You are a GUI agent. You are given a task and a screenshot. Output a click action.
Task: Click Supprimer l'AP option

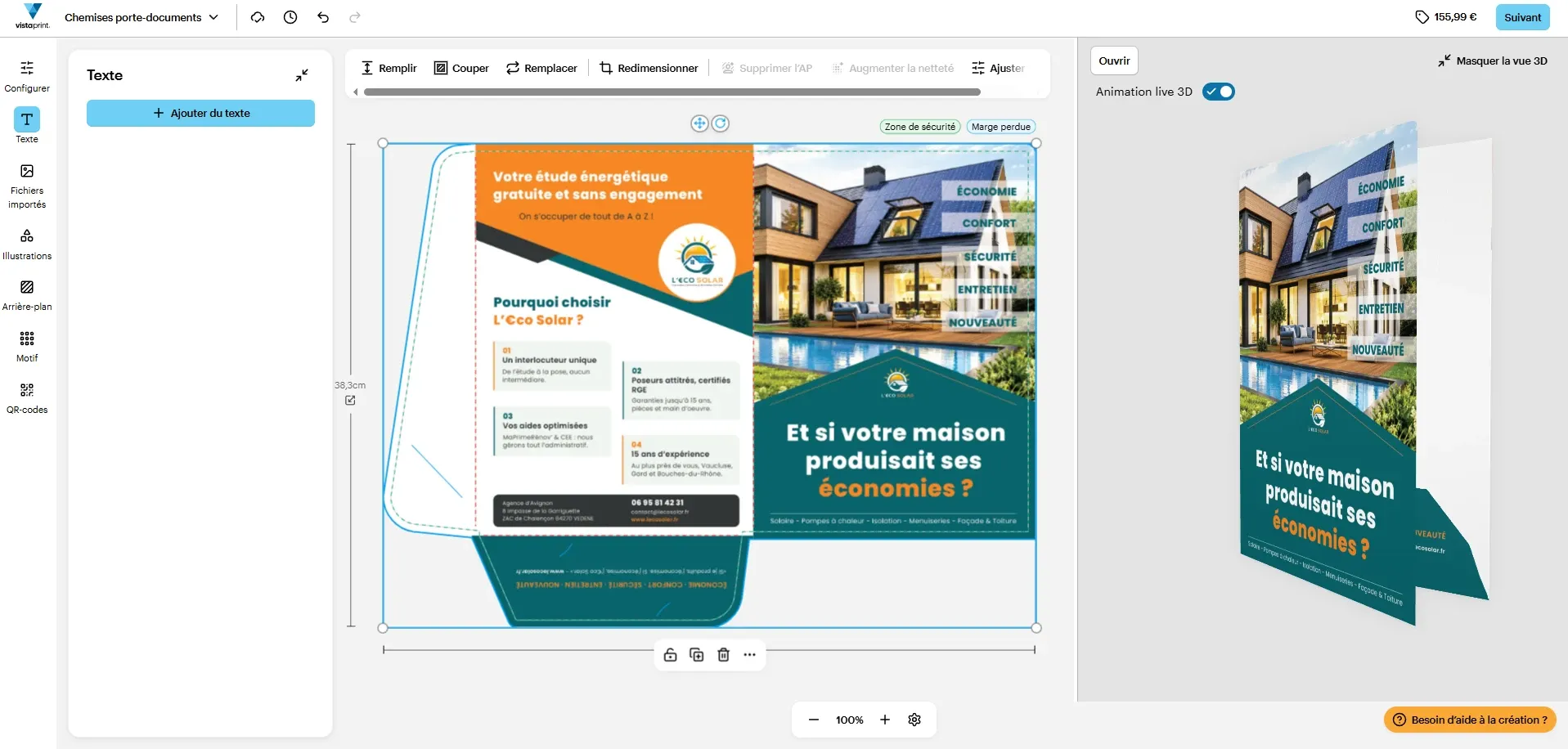(766, 68)
